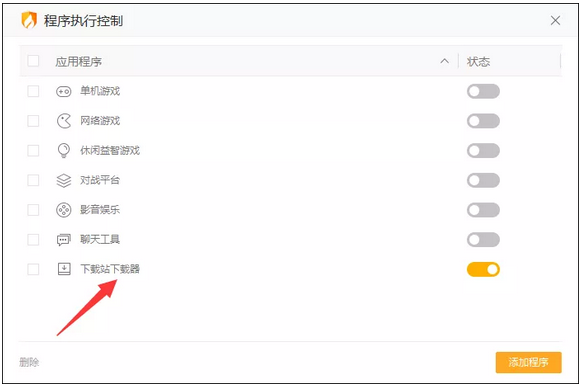The image size is (581, 388).
Task: Click the 添加程序 button
Action: tap(529, 362)
